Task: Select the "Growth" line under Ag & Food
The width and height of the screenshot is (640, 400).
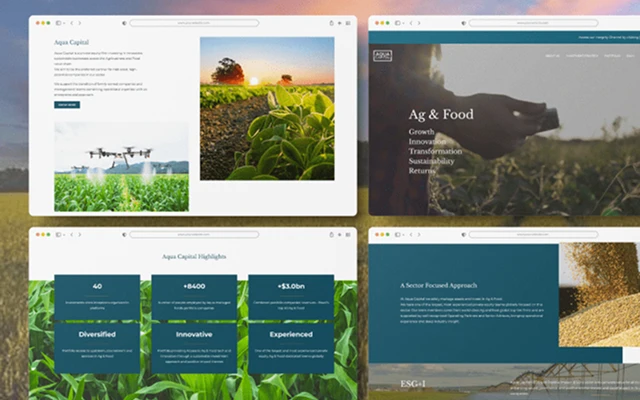Action: (422, 132)
